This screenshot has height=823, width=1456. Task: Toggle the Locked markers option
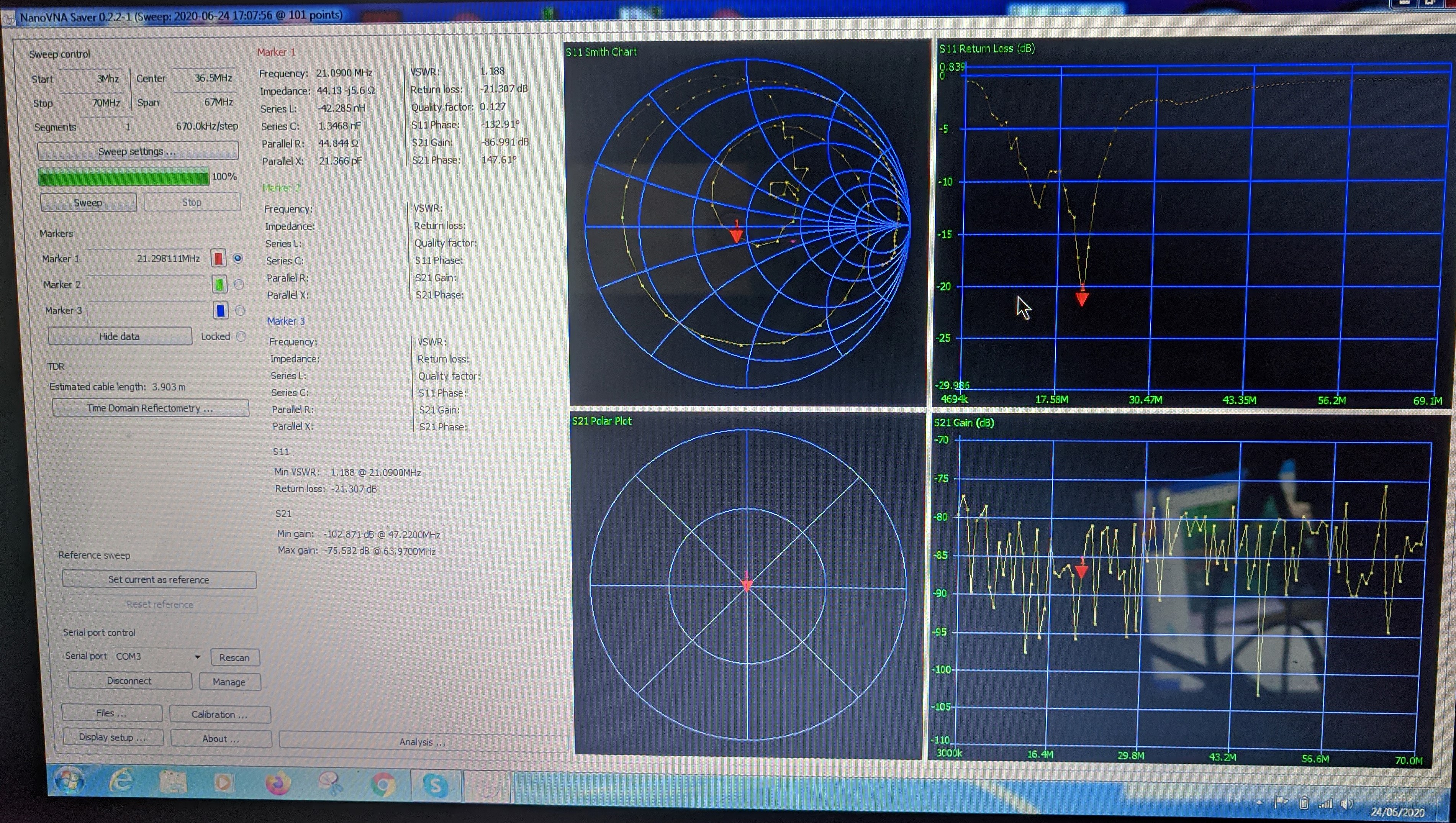click(x=241, y=336)
